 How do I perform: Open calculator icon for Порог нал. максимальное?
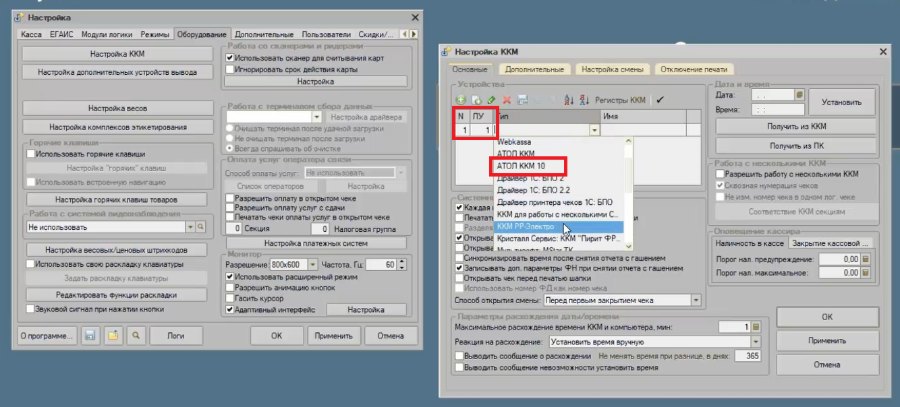pos(866,273)
